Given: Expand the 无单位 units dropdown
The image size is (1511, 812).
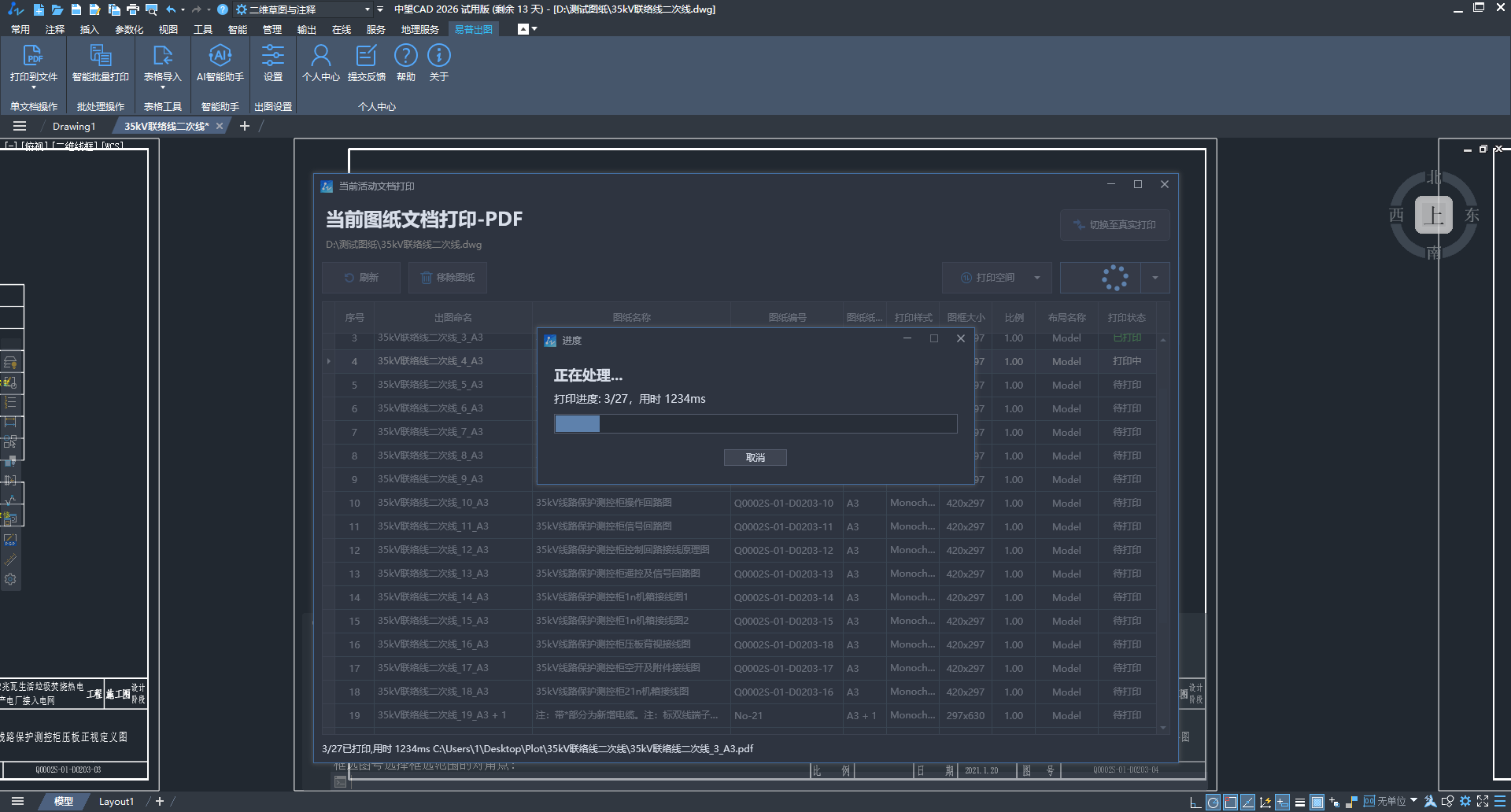Looking at the screenshot, I should coord(1414,801).
